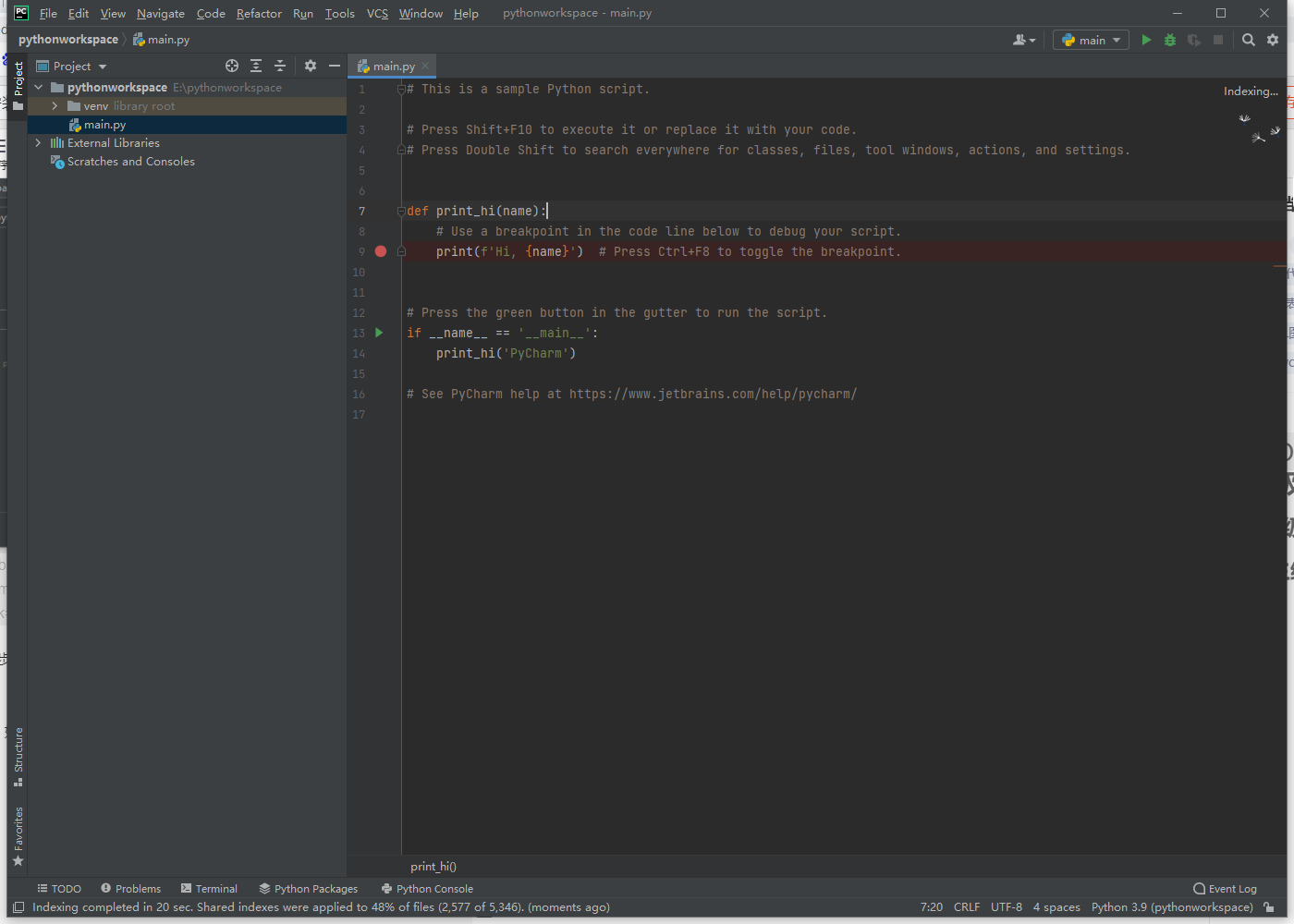The height and width of the screenshot is (924, 1294).
Task: Open main run configuration dropdown
Action: 1091,40
